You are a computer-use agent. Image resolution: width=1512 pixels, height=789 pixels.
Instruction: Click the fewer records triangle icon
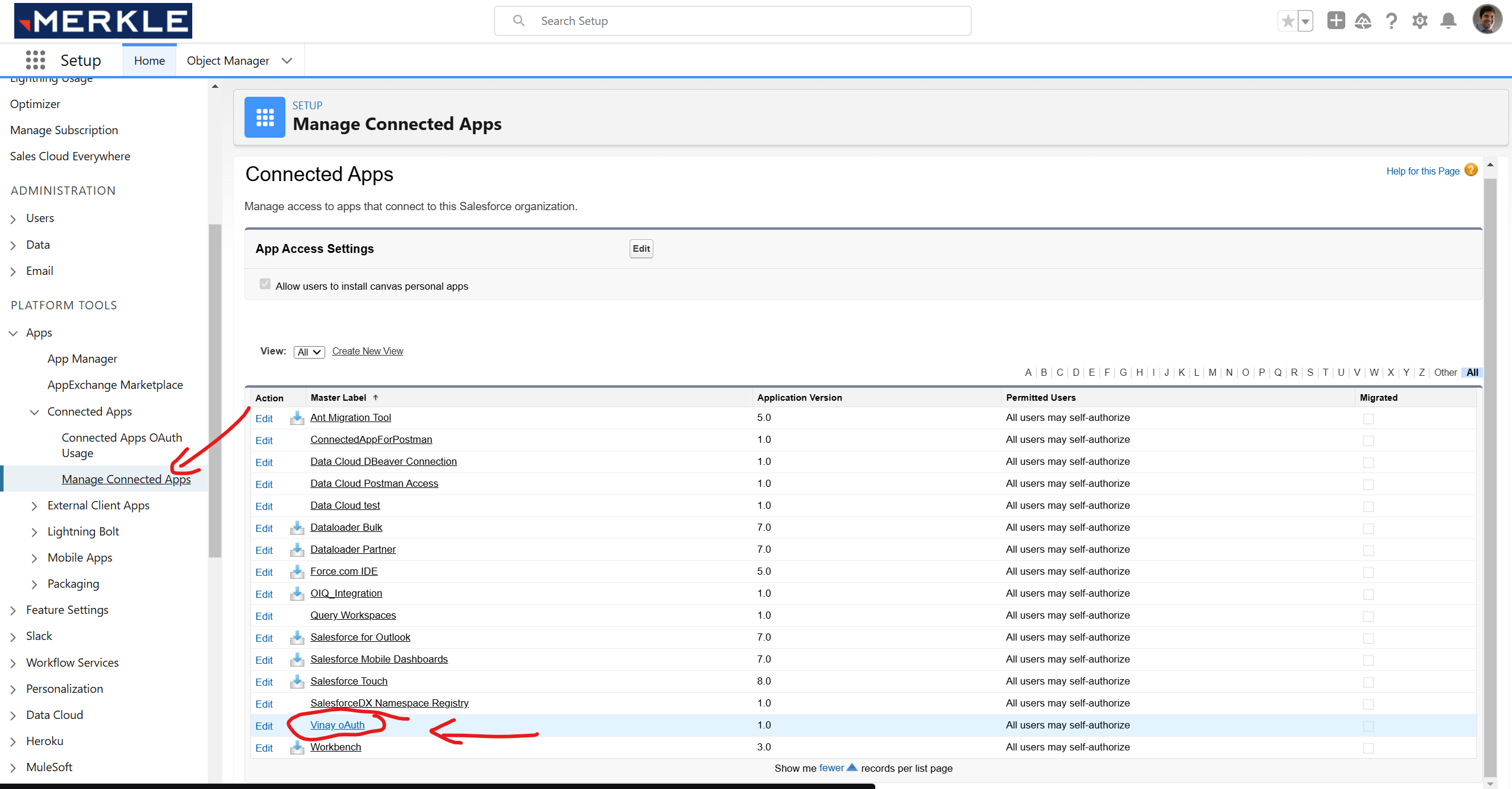tap(852, 767)
